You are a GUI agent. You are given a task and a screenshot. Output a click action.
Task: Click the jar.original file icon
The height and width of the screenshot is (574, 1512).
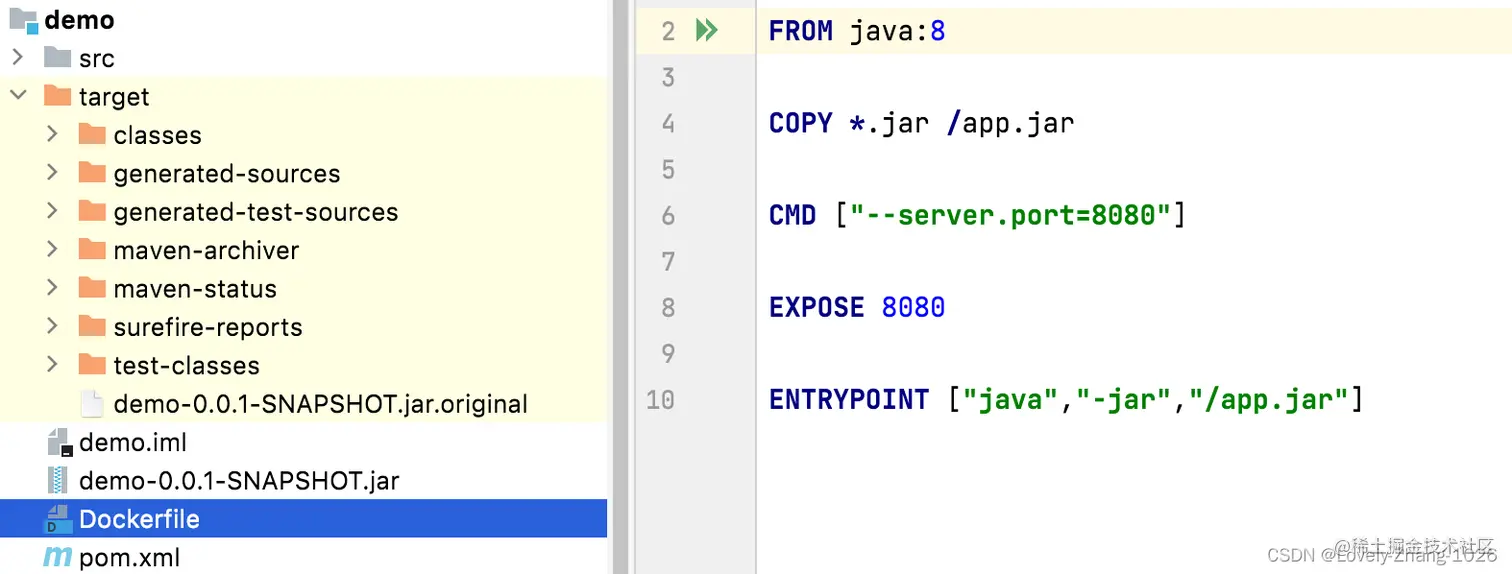pos(92,403)
